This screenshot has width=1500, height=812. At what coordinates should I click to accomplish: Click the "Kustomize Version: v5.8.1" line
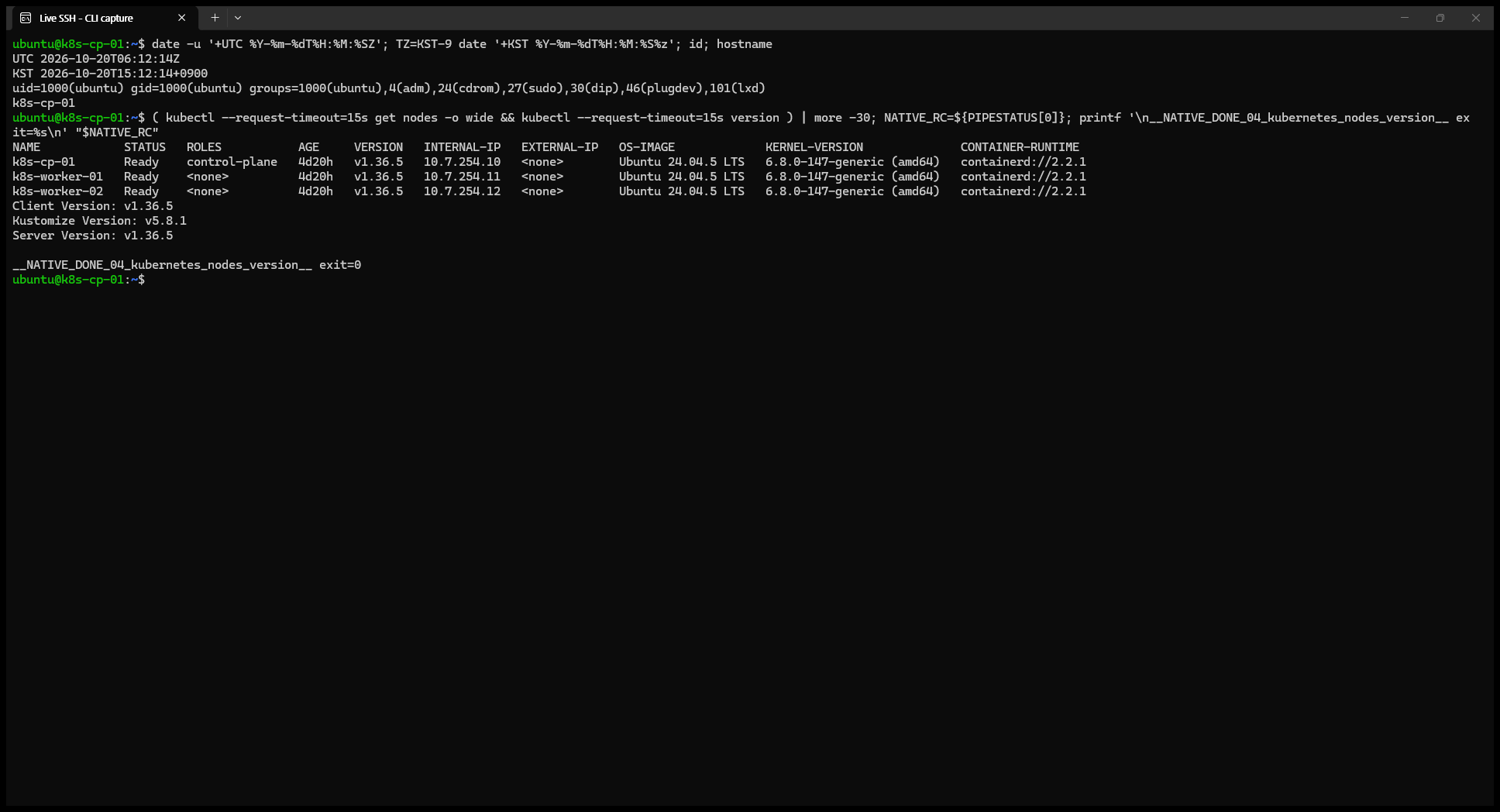(x=99, y=221)
